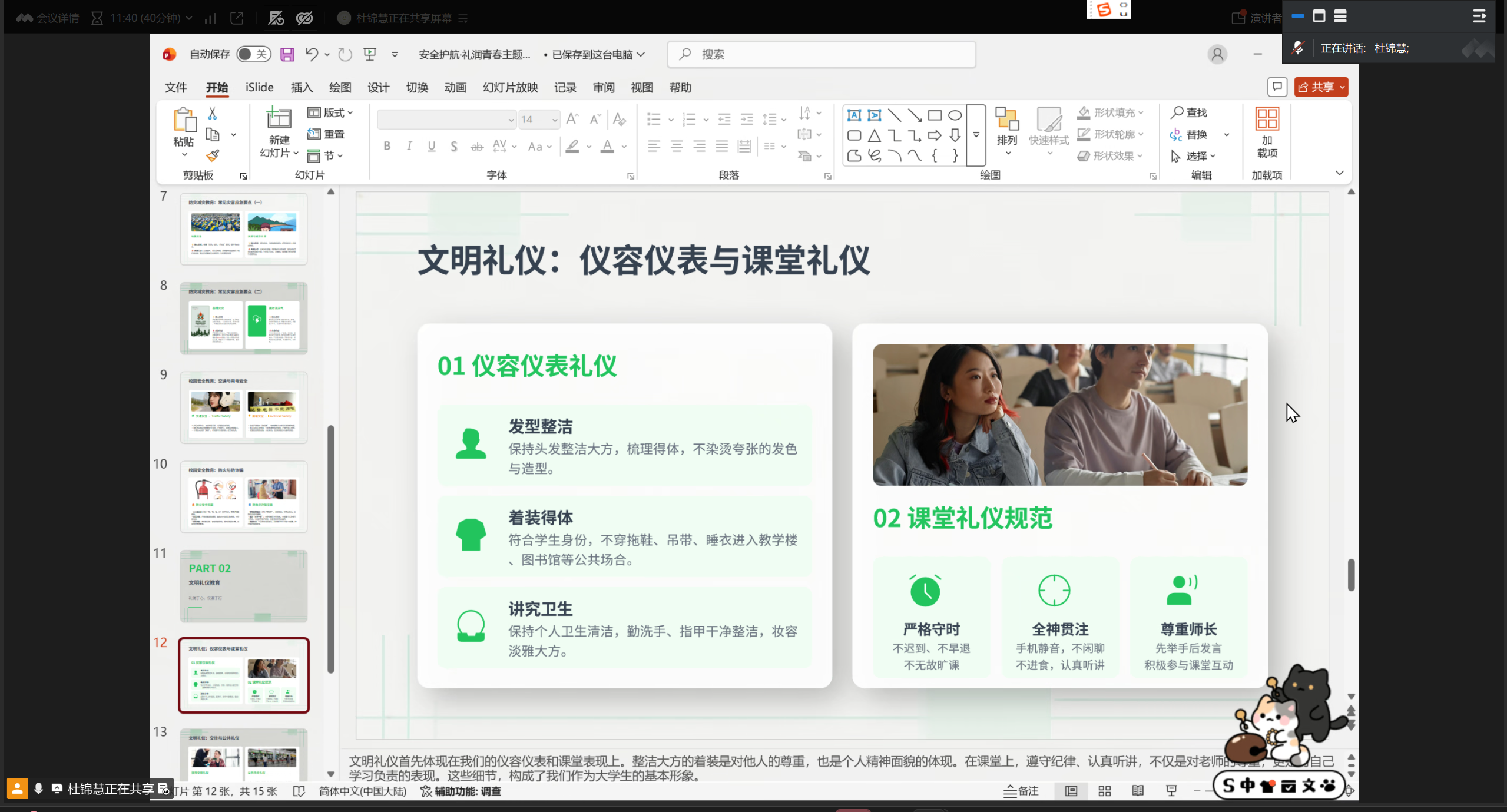
Task: Select the text box shape tool
Action: (854, 115)
